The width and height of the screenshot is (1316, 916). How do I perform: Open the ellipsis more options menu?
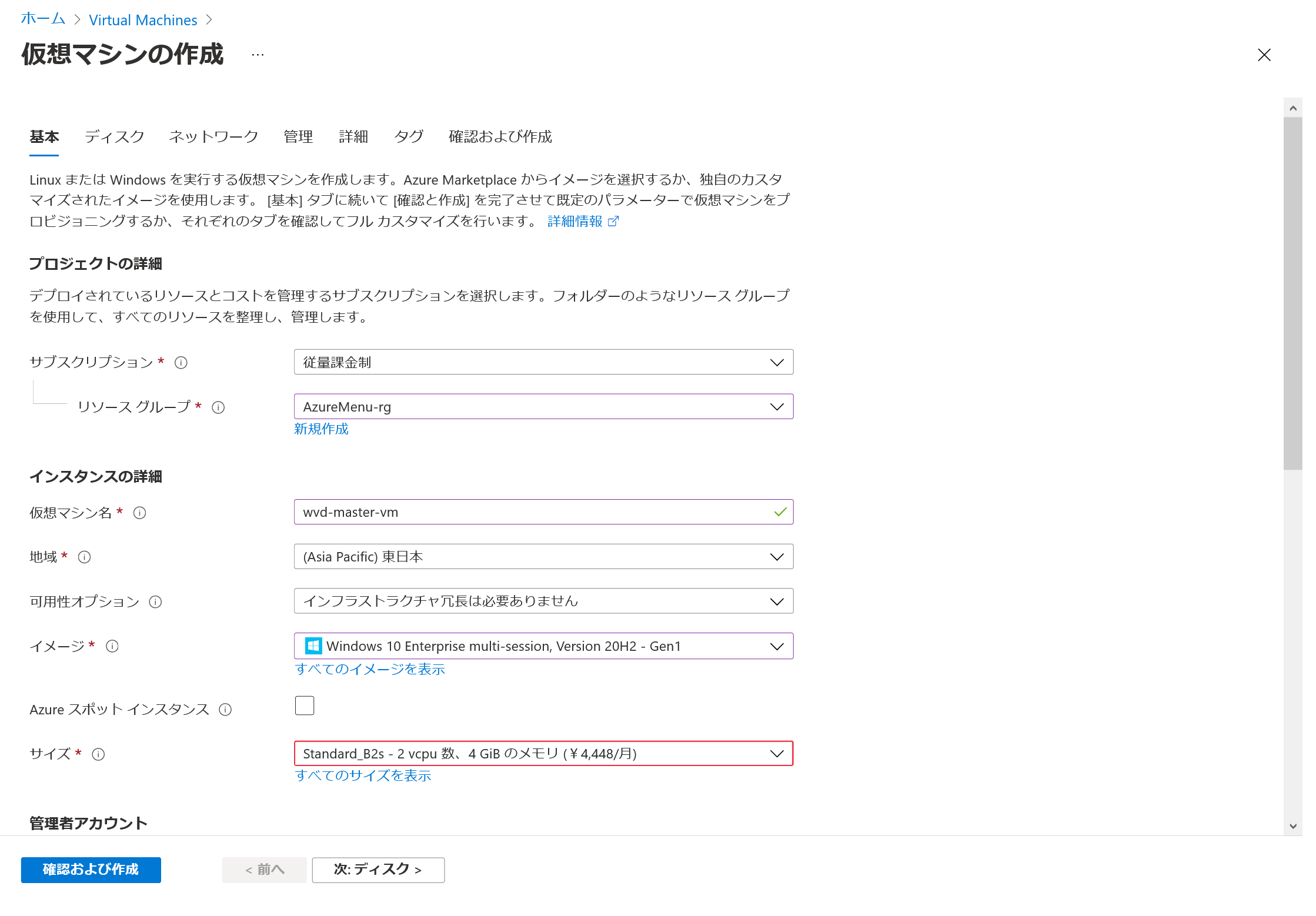click(258, 55)
